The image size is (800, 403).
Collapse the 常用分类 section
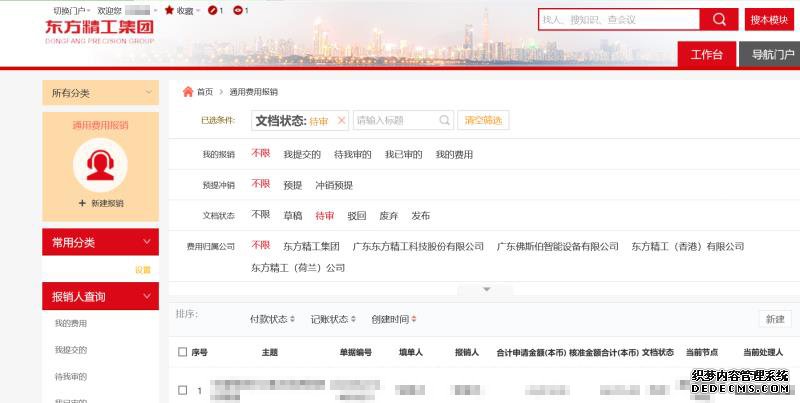pyautogui.click(x=147, y=242)
